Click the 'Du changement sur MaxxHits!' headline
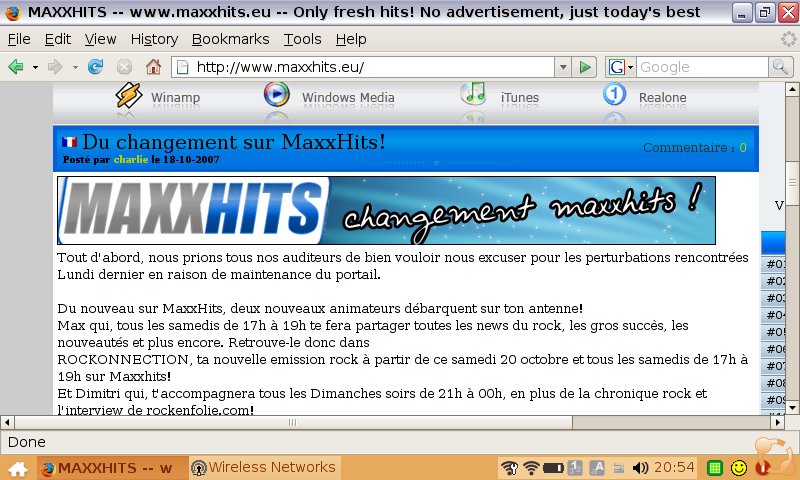The width and height of the screenshot is (800, 480). point(234,142)
